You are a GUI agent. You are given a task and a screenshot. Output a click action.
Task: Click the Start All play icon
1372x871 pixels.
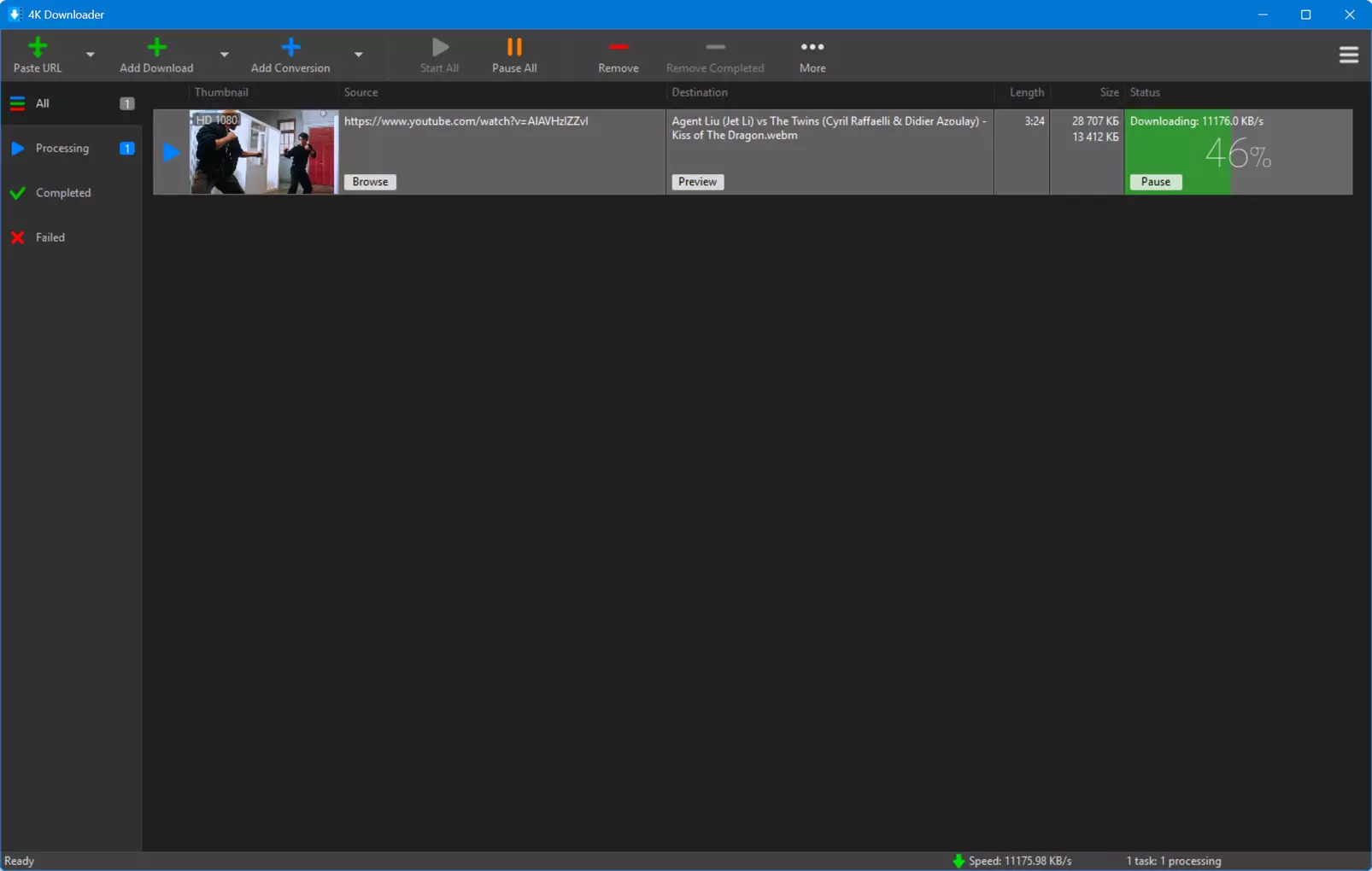(440, 47)
